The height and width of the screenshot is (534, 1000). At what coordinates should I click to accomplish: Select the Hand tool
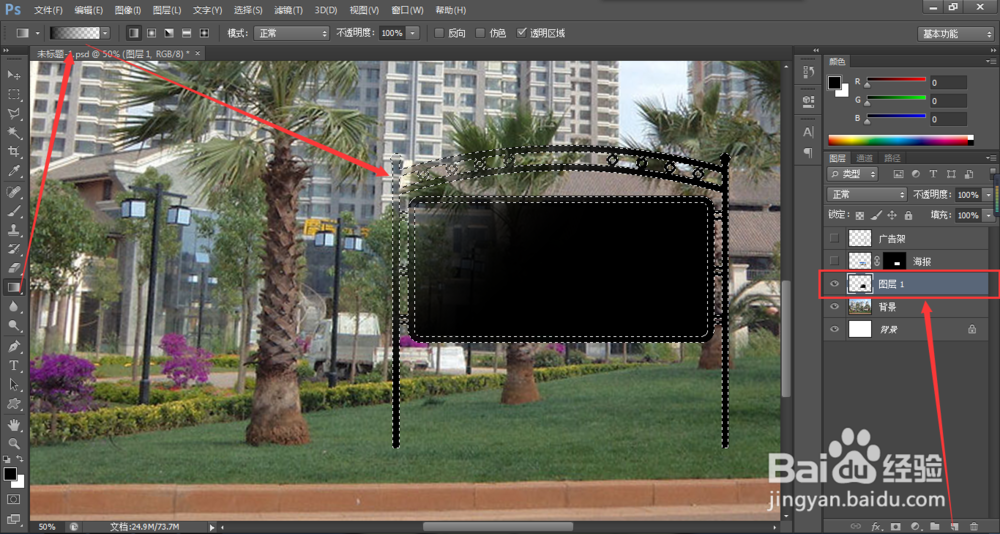(x=13, y=425)
